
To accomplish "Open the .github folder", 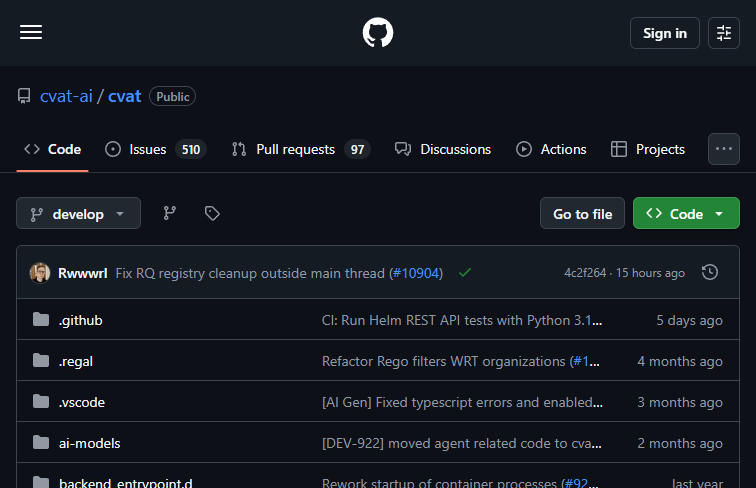I will tap(81, 320).
